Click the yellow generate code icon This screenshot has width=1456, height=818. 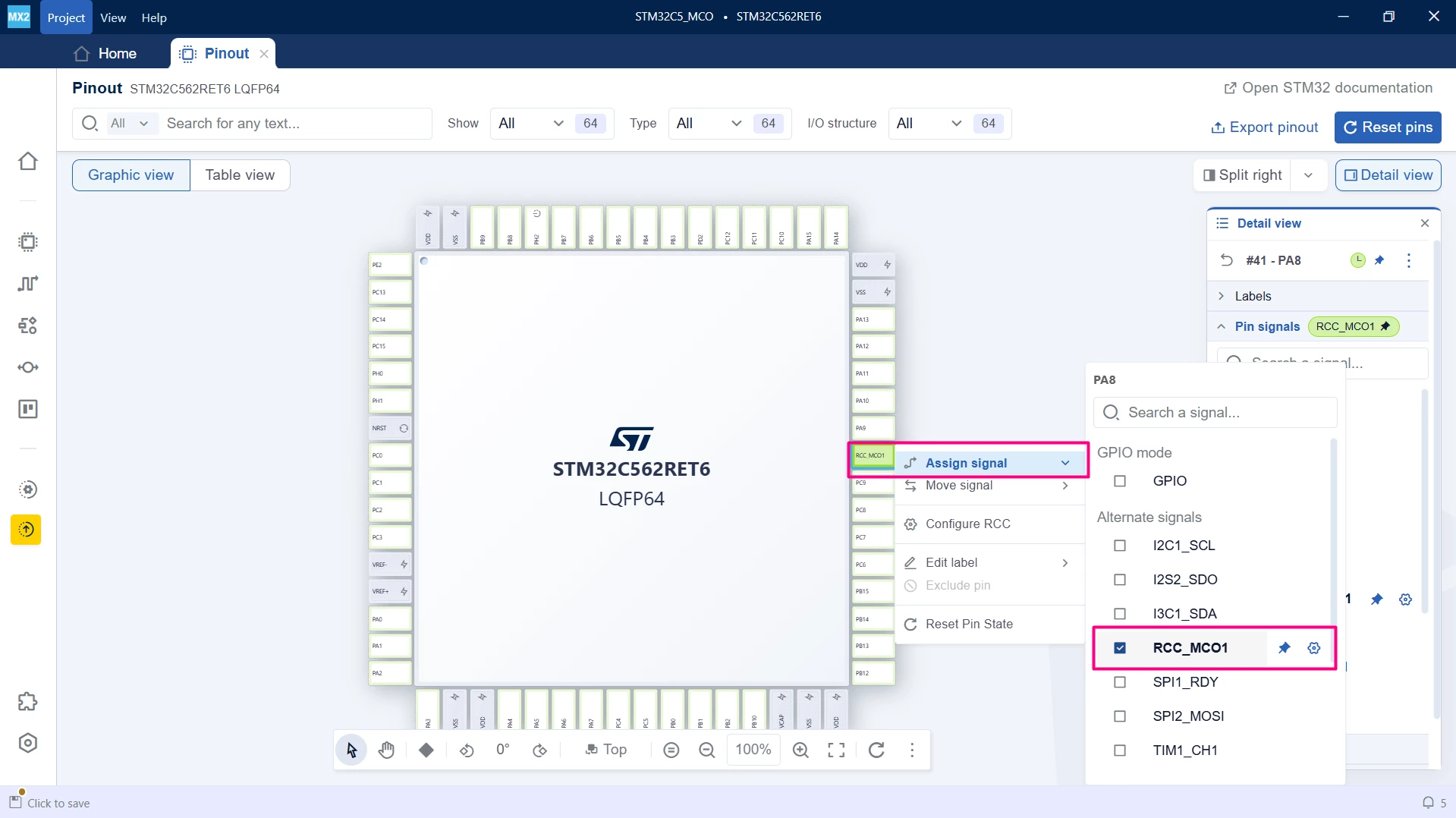coord(26,530)
